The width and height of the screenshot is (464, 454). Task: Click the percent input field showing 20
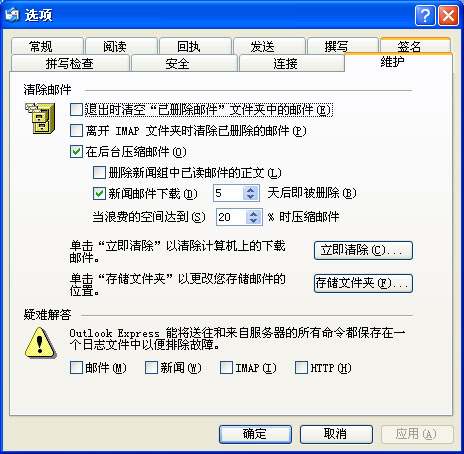tap(232, 217)
